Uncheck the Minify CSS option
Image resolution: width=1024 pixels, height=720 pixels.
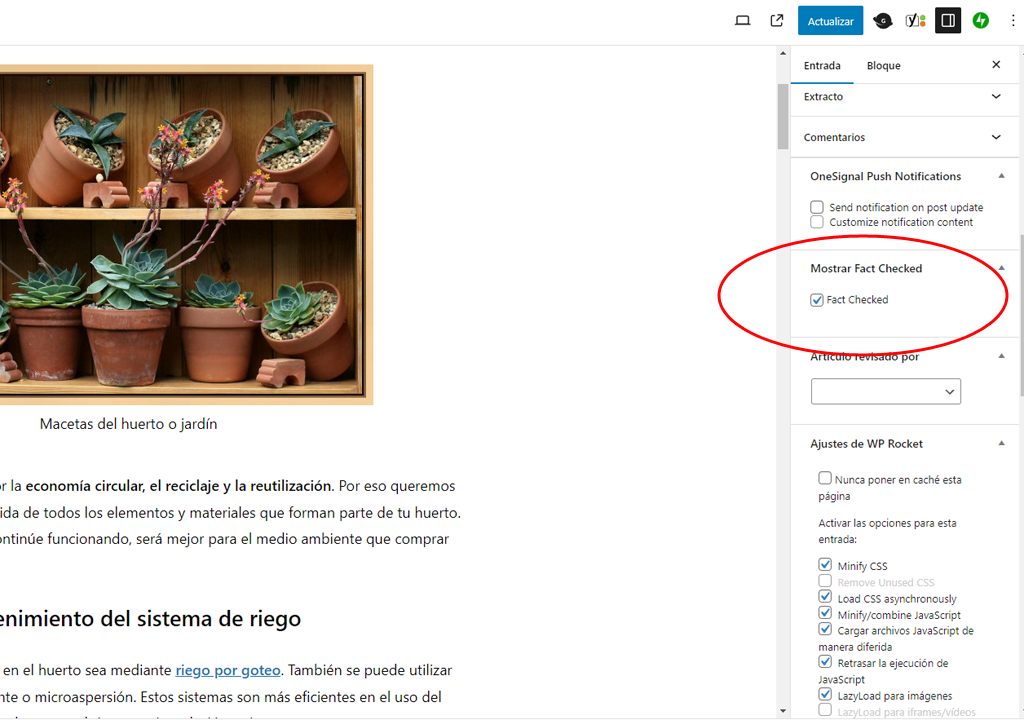pyautogui.click(x=825, y=565)
